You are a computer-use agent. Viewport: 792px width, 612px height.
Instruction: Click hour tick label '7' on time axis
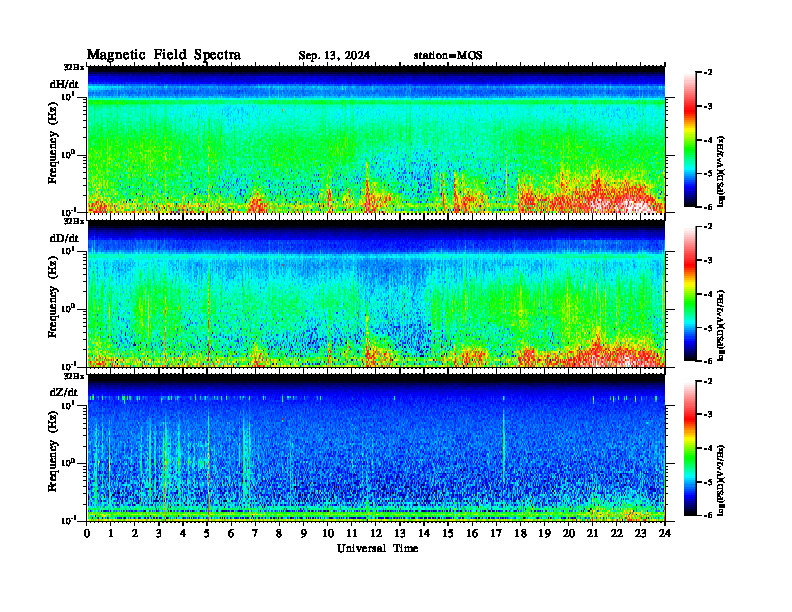(x=255, y=533)
